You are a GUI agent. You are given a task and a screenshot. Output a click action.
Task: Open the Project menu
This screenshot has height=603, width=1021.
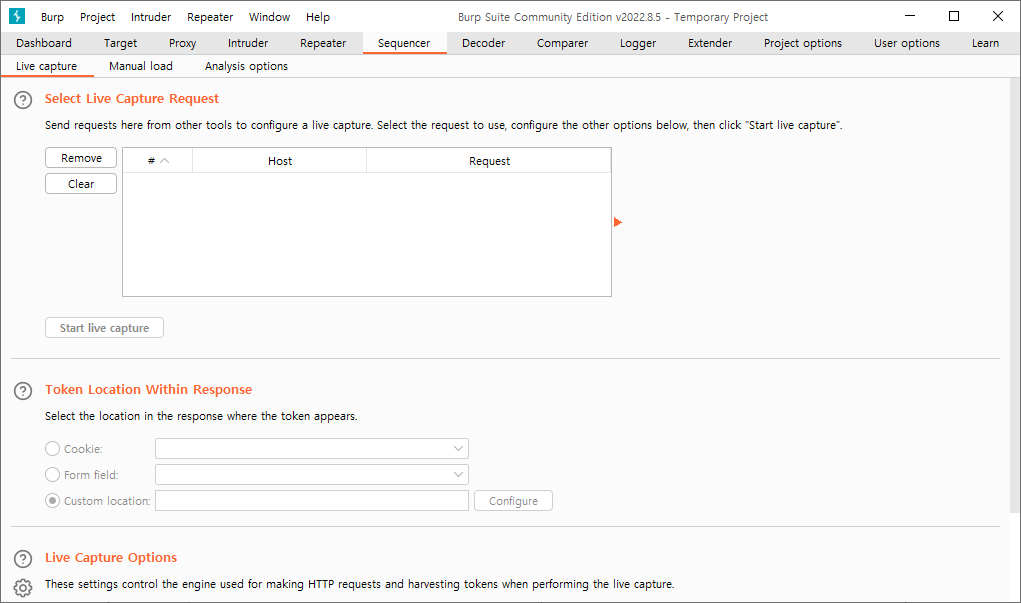pos(98,17)
